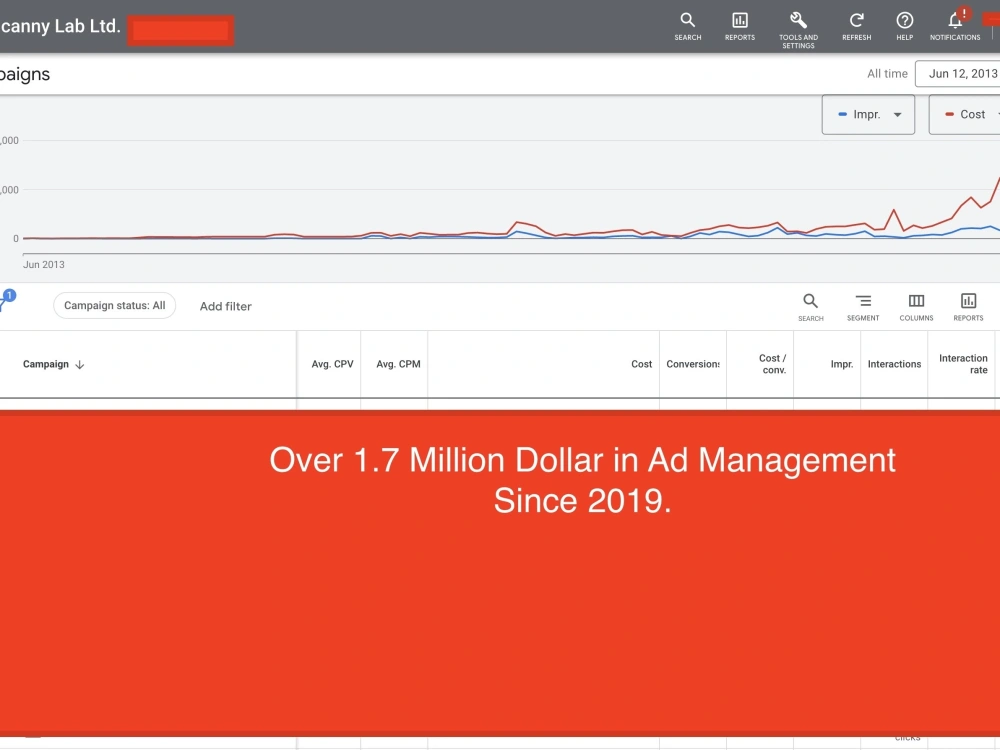Screen dimensions: 1000x750
Task: Open table Reports icon
Action: [968, 307]
